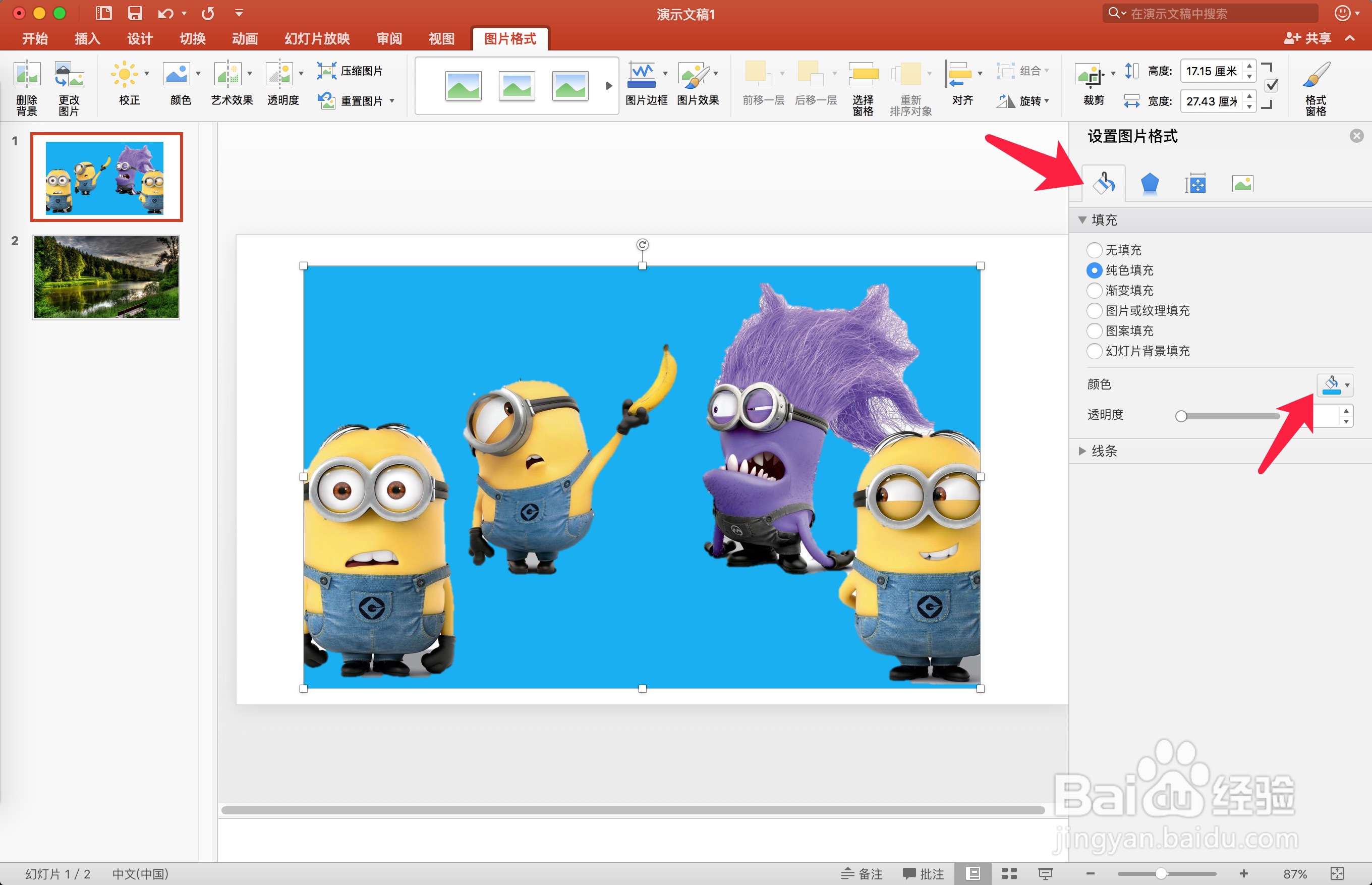Open the Animations (动画) ribbon tab
Screen dimensions: 1372x885
coord(245,38)
